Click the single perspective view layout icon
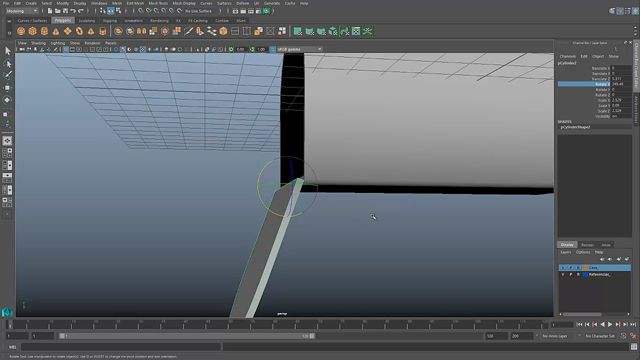 [7, 141]
